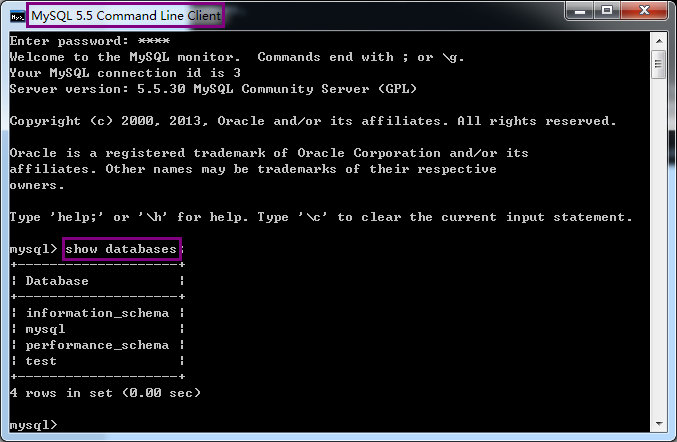The height and width of the screenshot is (442, 677).
Task: Click the 'Welcome to the MySQL monitor' line
Action: [x=237, y=57]
